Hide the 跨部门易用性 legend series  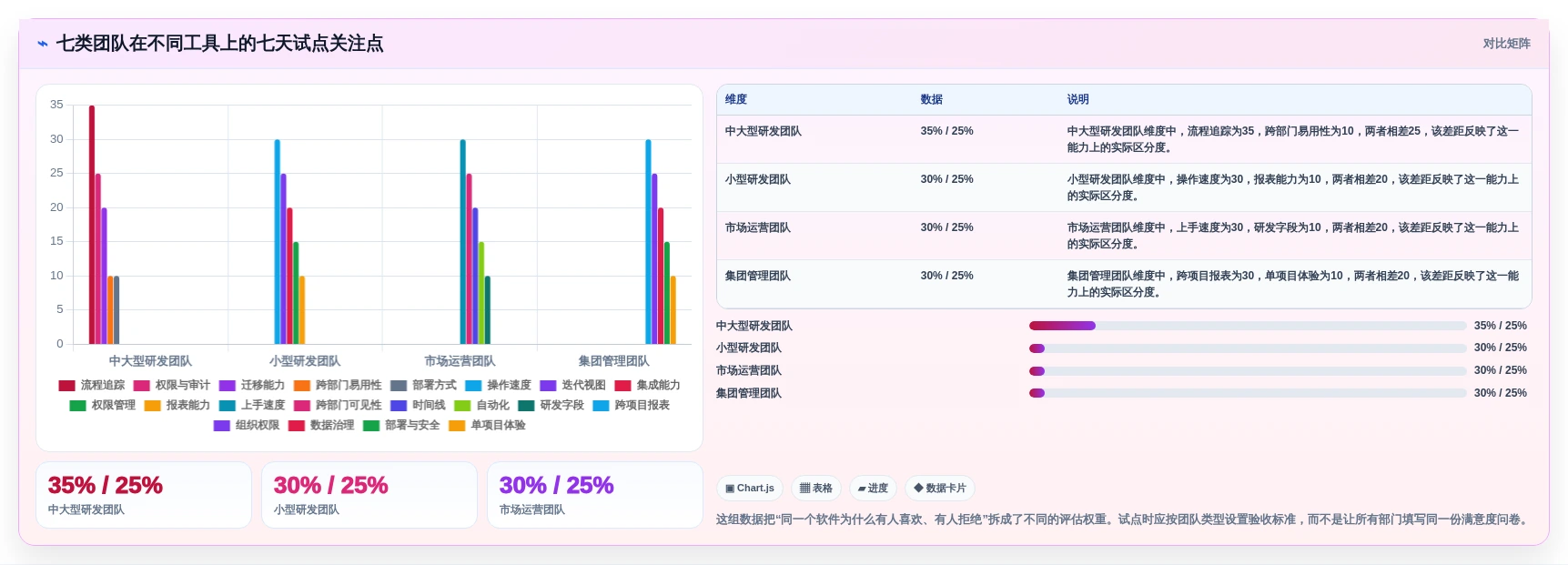click(x=338, y=385)
